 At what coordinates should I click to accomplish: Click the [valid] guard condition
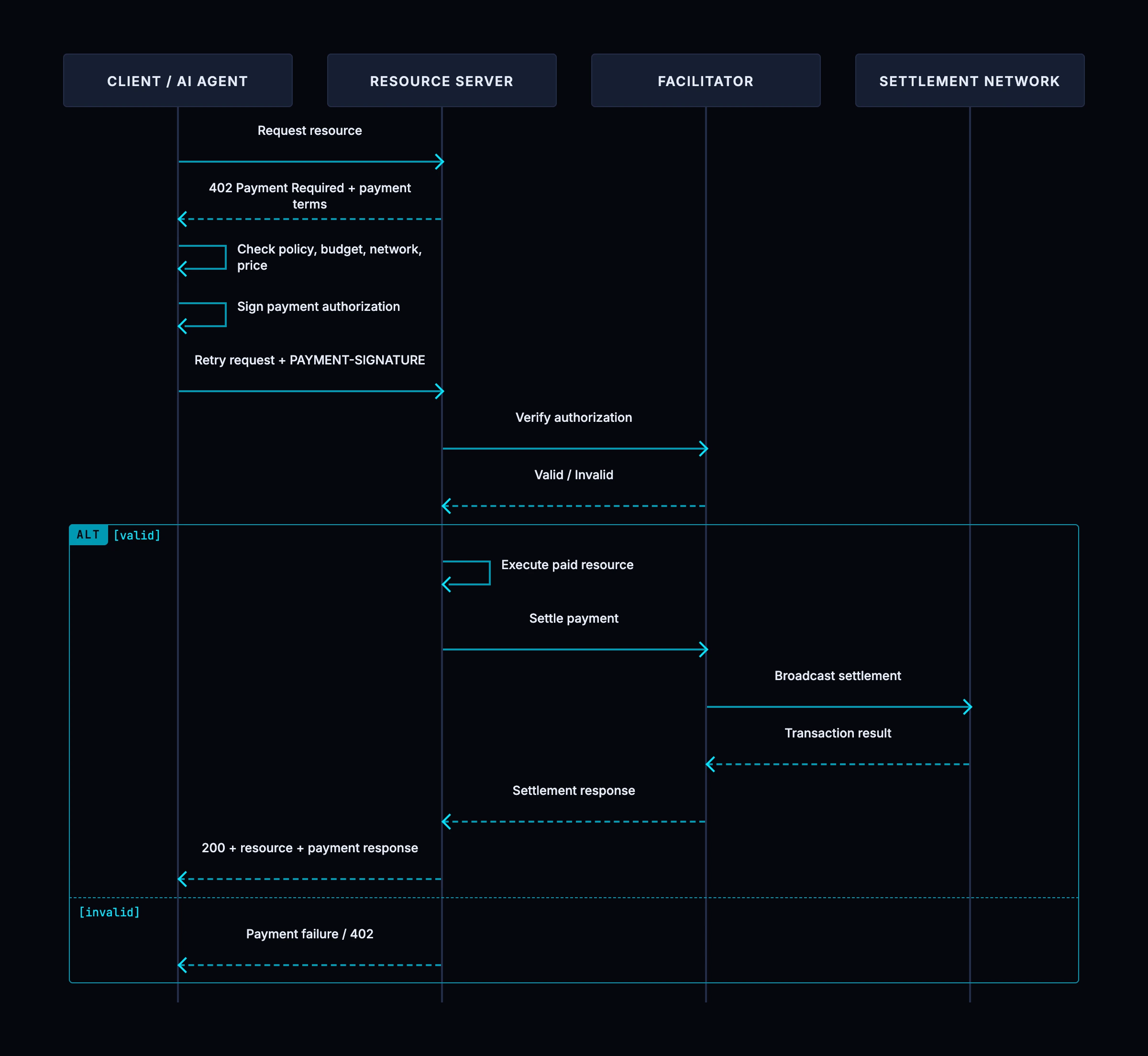point(137,536)
